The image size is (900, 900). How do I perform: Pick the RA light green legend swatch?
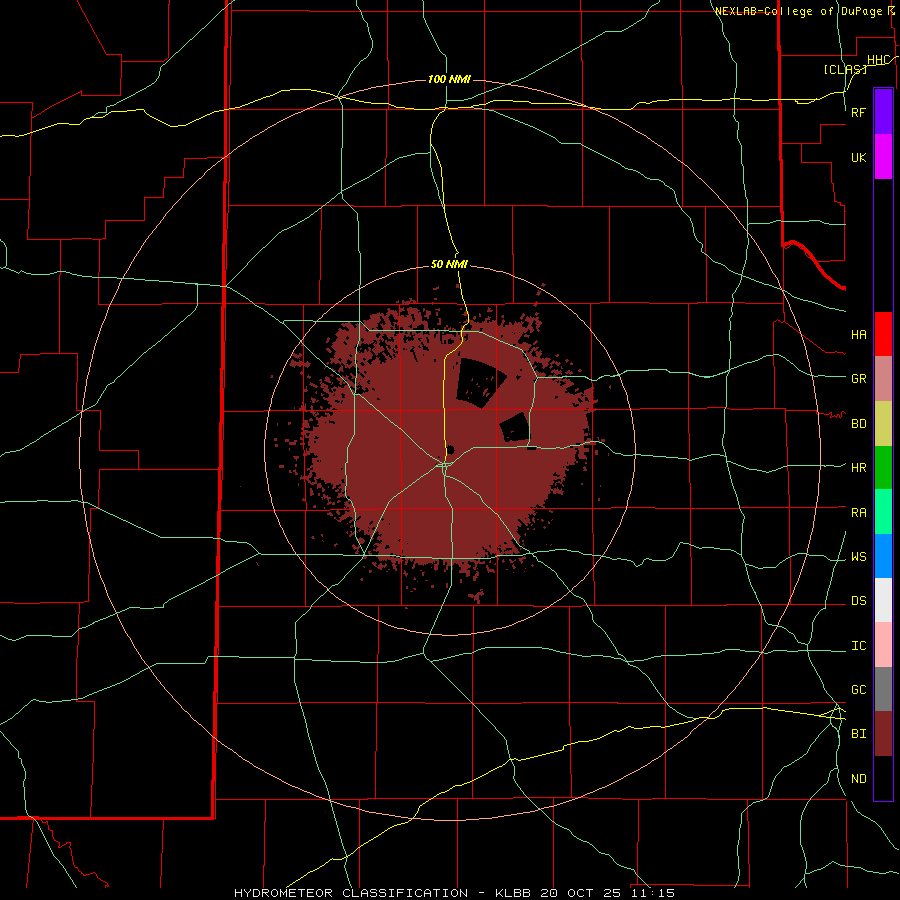883,512
